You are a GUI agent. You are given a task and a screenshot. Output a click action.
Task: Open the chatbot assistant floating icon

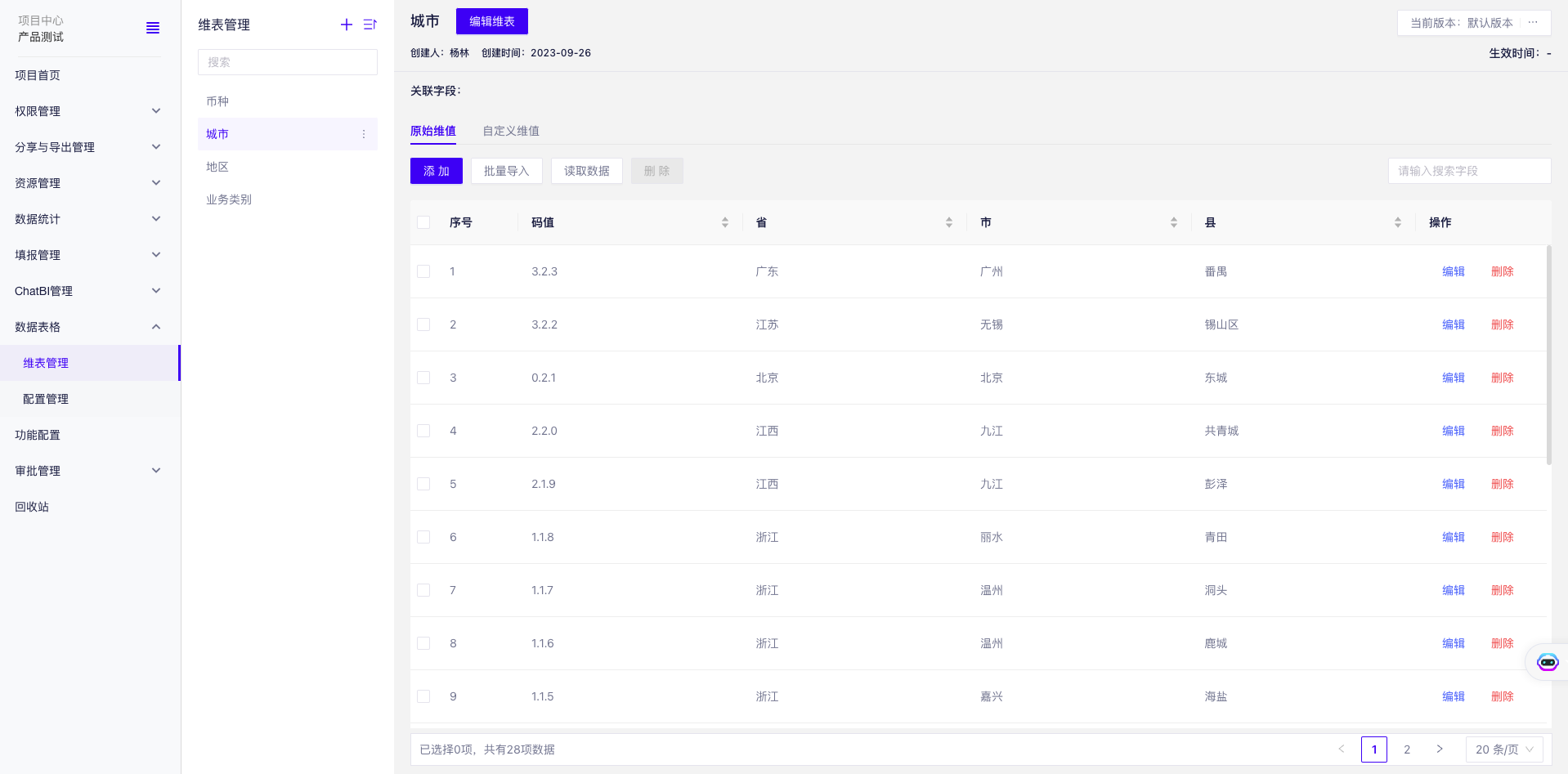1547,662
